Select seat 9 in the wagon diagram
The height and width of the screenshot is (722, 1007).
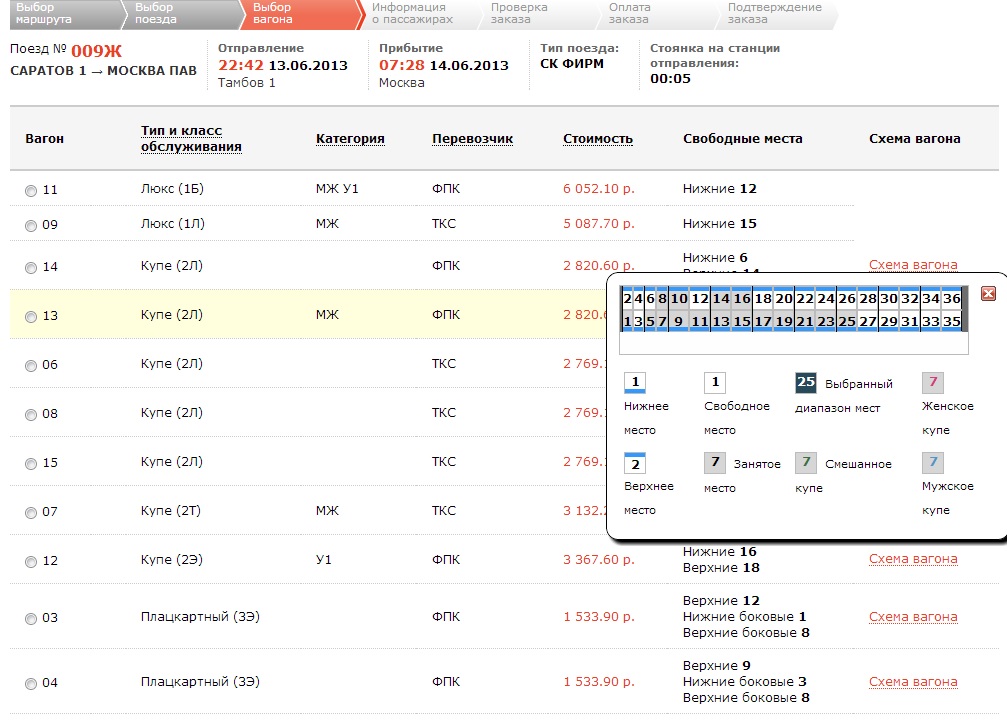[677, 322]
